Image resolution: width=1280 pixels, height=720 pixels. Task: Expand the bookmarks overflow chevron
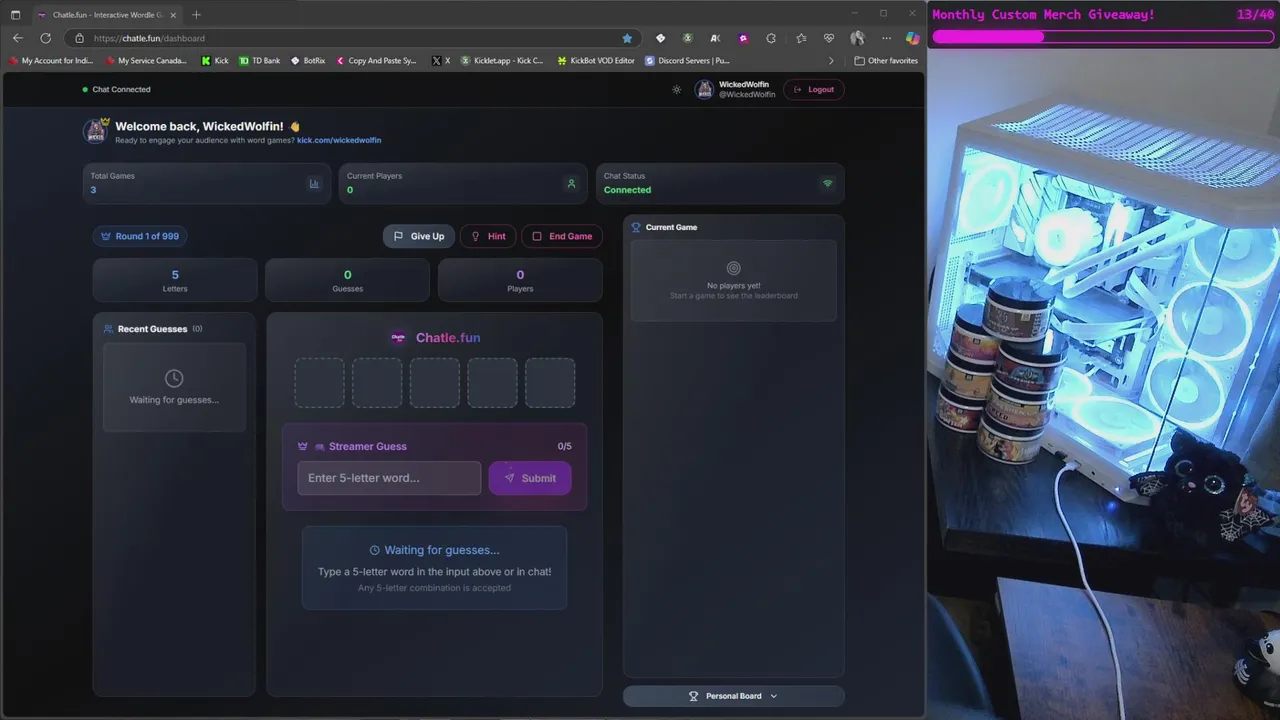pos(830,61)
